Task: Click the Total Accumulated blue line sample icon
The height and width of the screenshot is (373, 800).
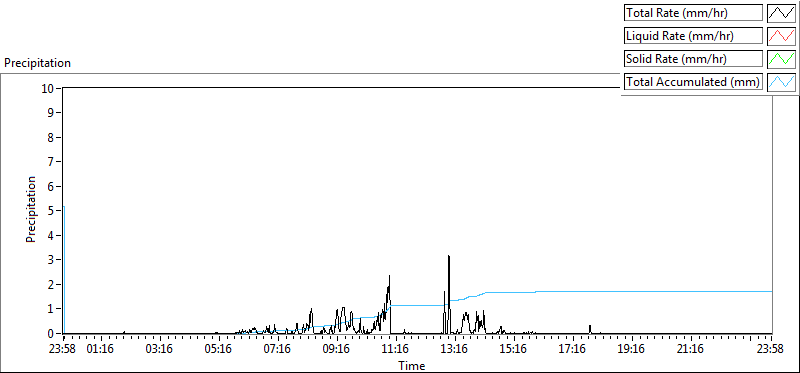Action: coord(781,81)
